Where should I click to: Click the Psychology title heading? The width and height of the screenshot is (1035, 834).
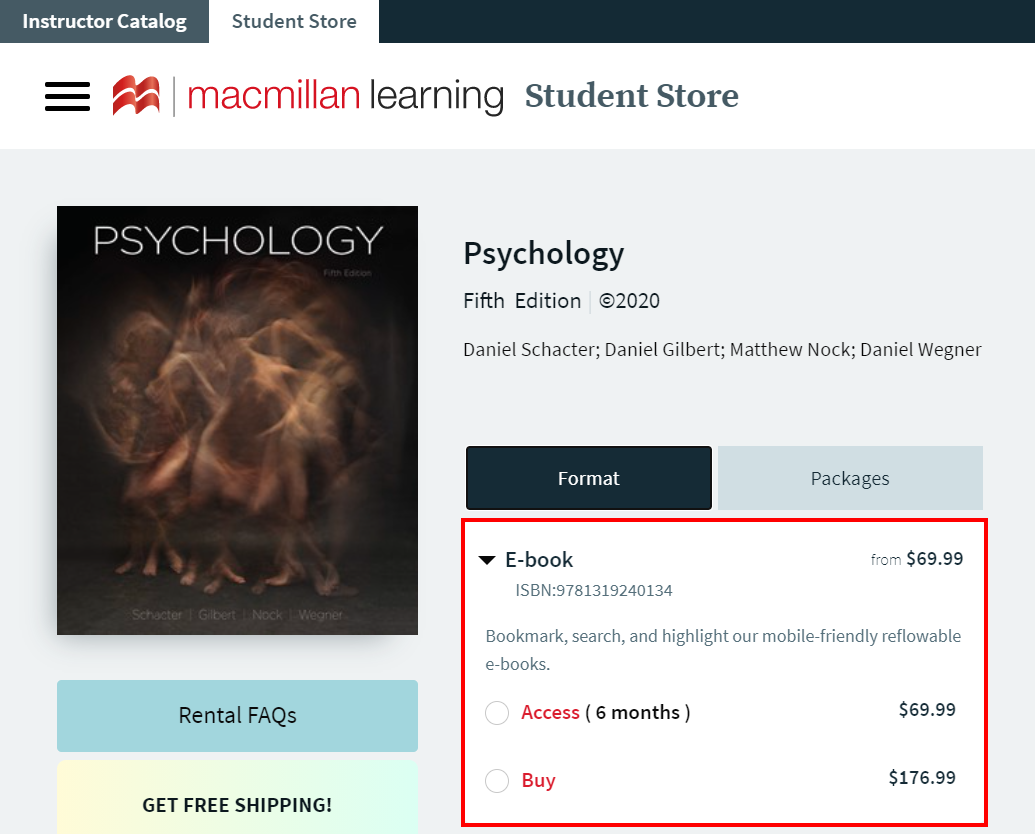tap(543, 254)
